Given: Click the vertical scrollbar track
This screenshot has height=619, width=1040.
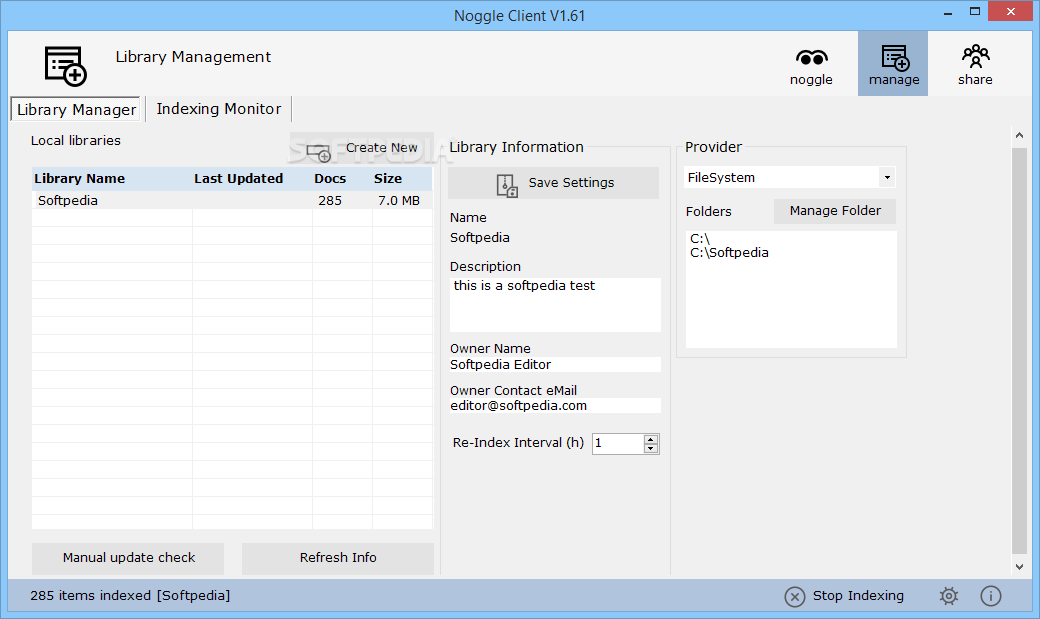Looking at the screenshot, I should point(1019,351).
